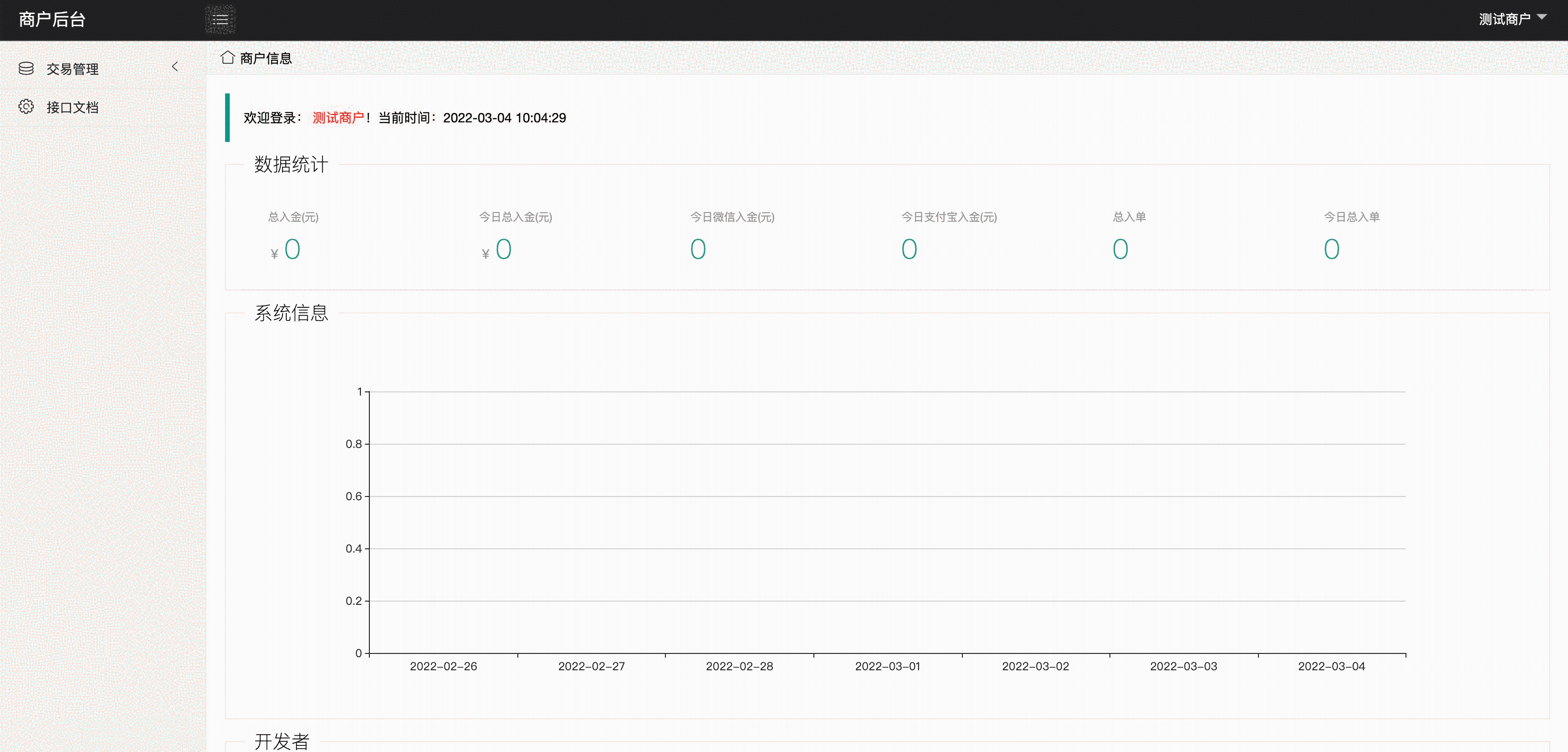This screenshot has width=1568, height=752.
Task: Open the 接口文档 sidebar menu item
Action: click(x=72, y=107)
